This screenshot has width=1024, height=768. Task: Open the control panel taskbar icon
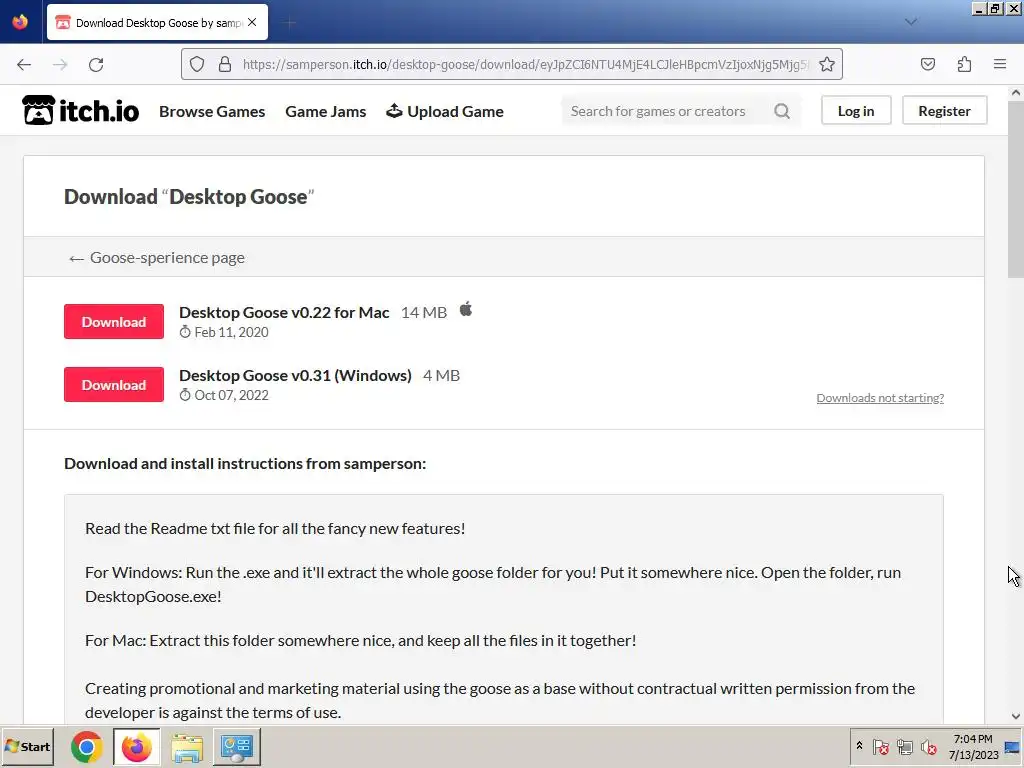(x=236, y=747)
